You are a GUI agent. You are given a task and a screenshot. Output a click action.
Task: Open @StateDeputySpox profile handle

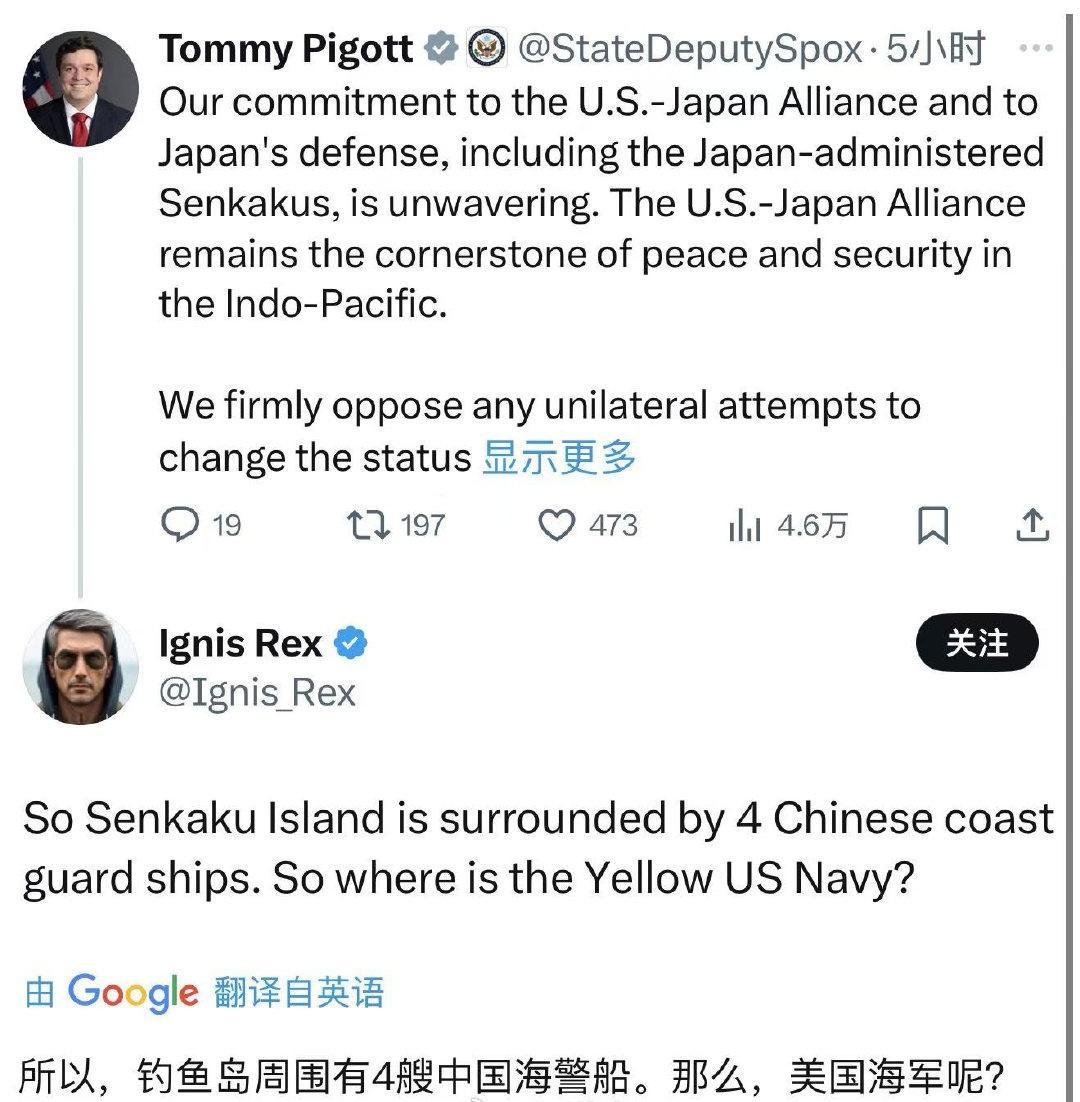[x=689, y=48]
